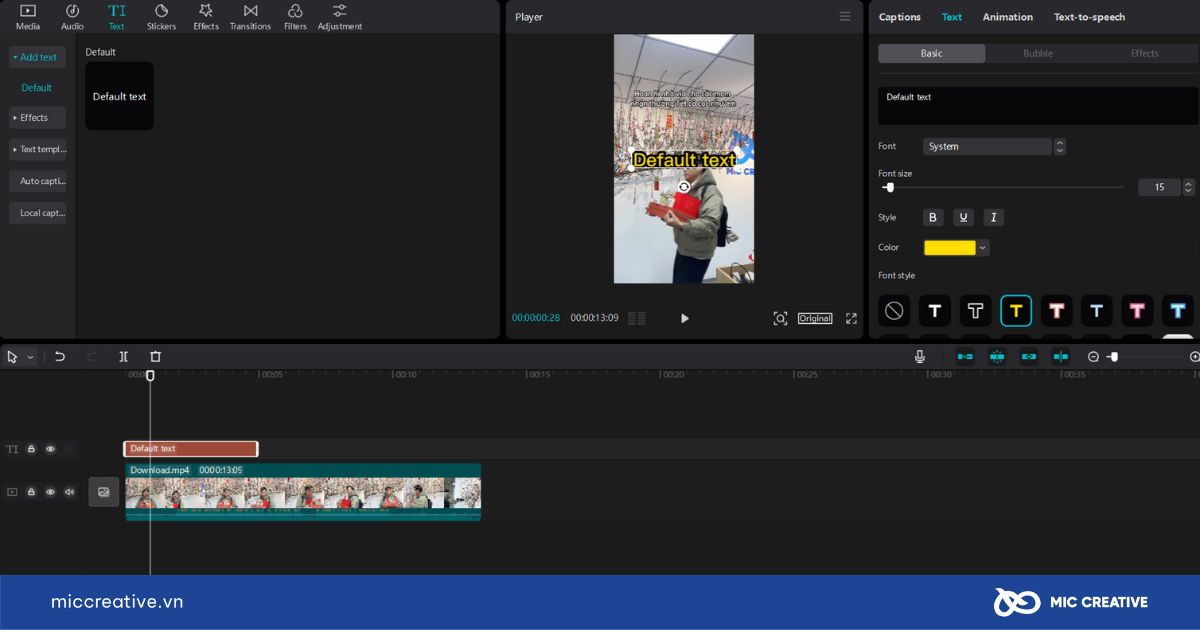Image resolution: width=1200 pixels, height=630 pixels.
Task: Open the Text-to-speech tab
Action: (1089, 17)
